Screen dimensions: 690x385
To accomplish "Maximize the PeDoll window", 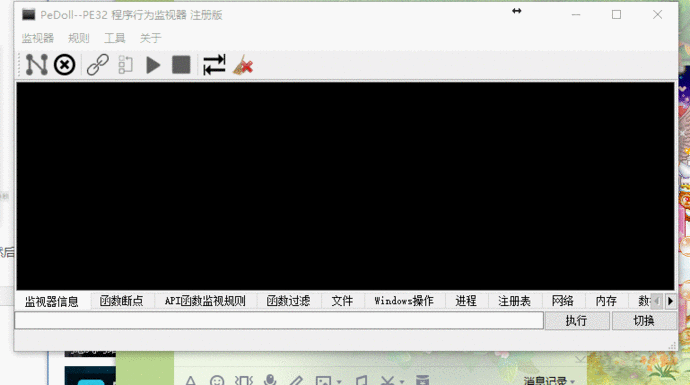I will 617,15.
